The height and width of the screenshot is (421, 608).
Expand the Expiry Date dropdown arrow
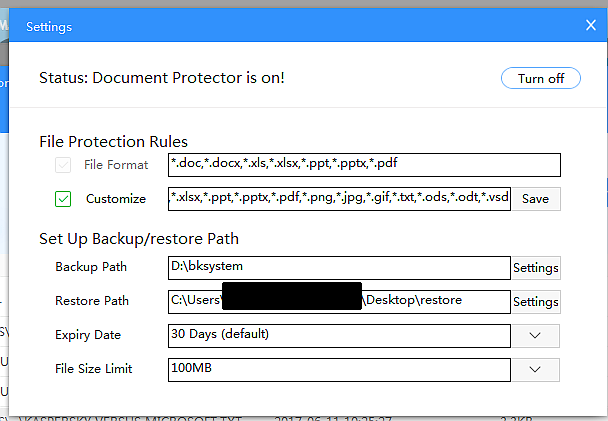point(535,335)
